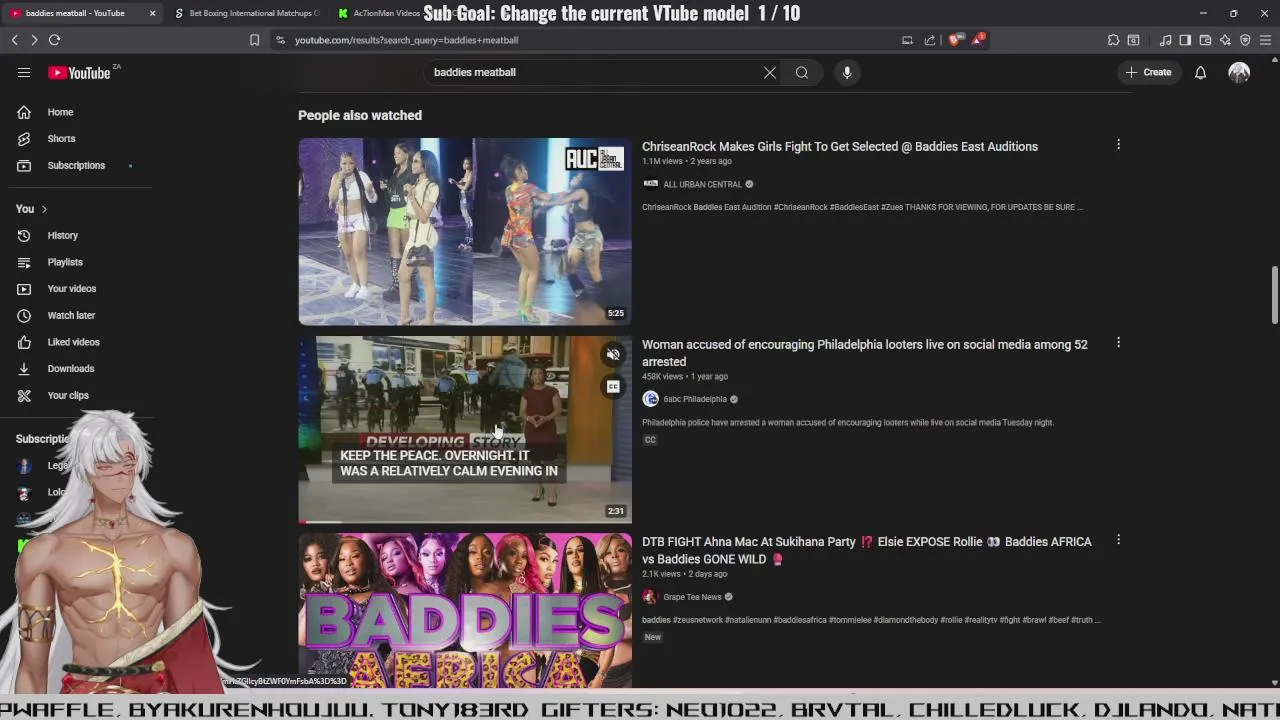Go forward with the browser forward arrow

pos(34,40)
